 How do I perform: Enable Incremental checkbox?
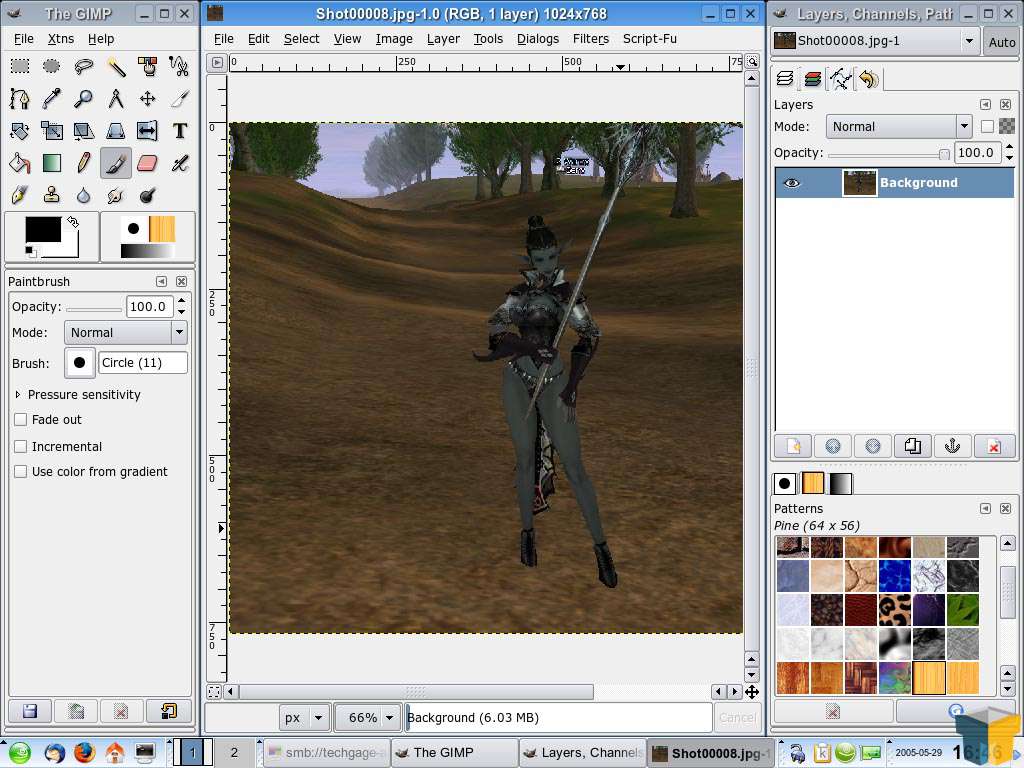(x=20, y=447)
